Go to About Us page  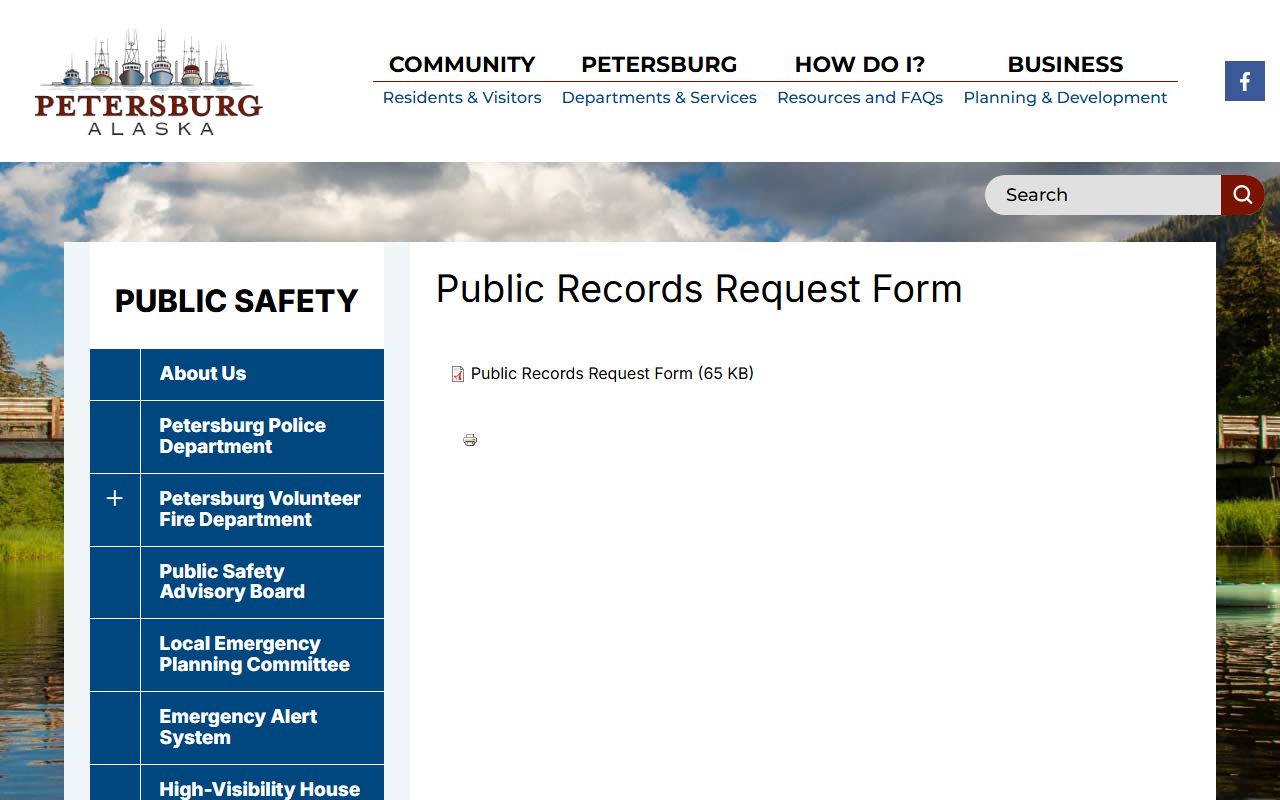(262, 374)
